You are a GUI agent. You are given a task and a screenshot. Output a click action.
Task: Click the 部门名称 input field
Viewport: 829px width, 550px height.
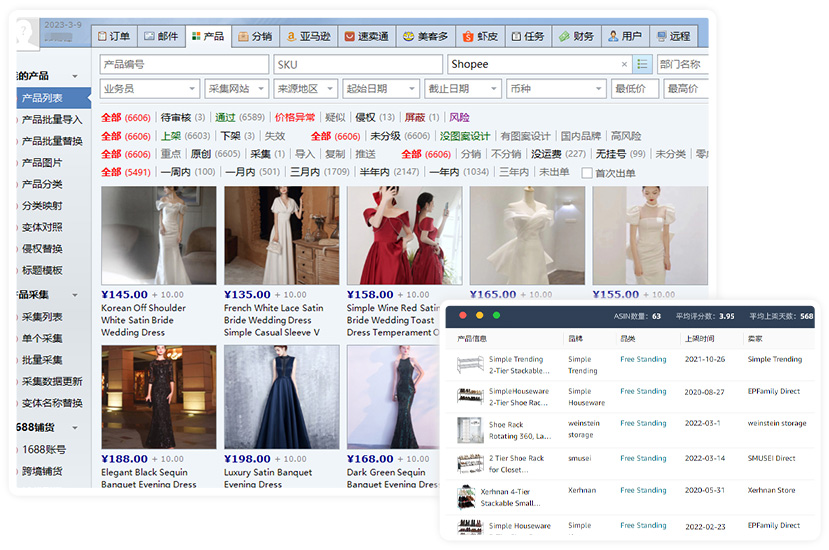[682, 65]
